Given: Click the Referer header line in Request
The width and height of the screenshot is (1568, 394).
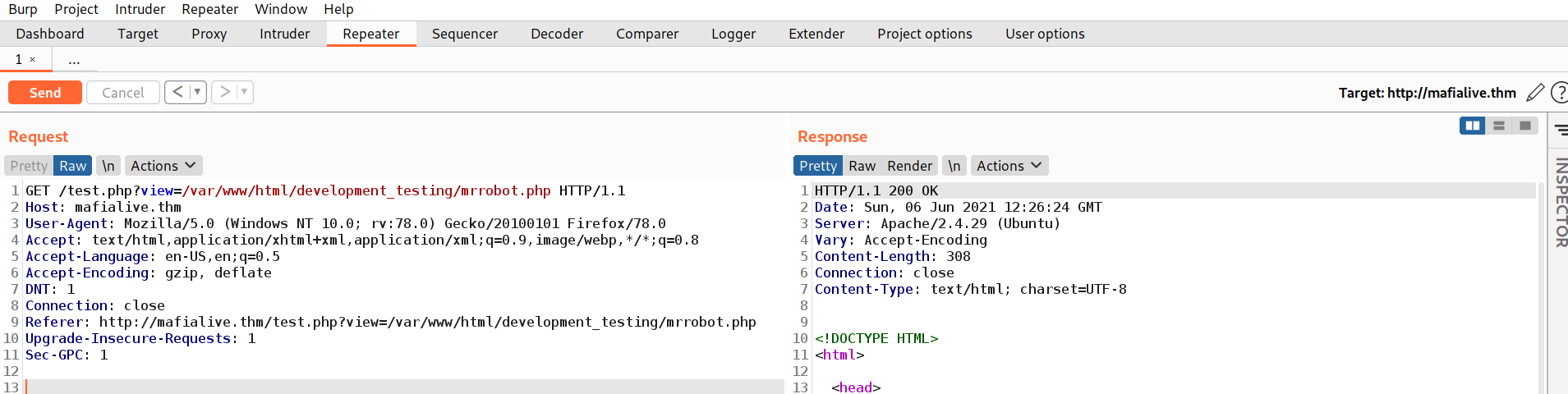Looking at the screenshot, I should (391, 322).
